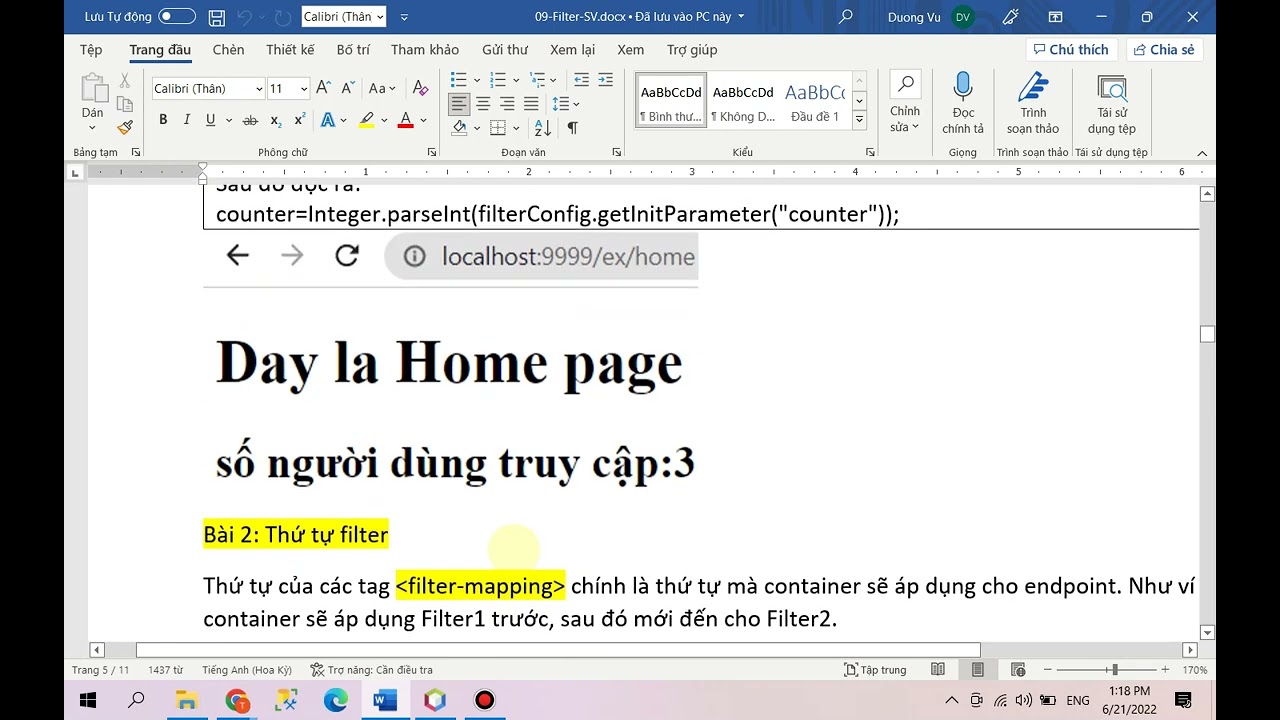Click the shading paint bucket icon

(460, 128)
